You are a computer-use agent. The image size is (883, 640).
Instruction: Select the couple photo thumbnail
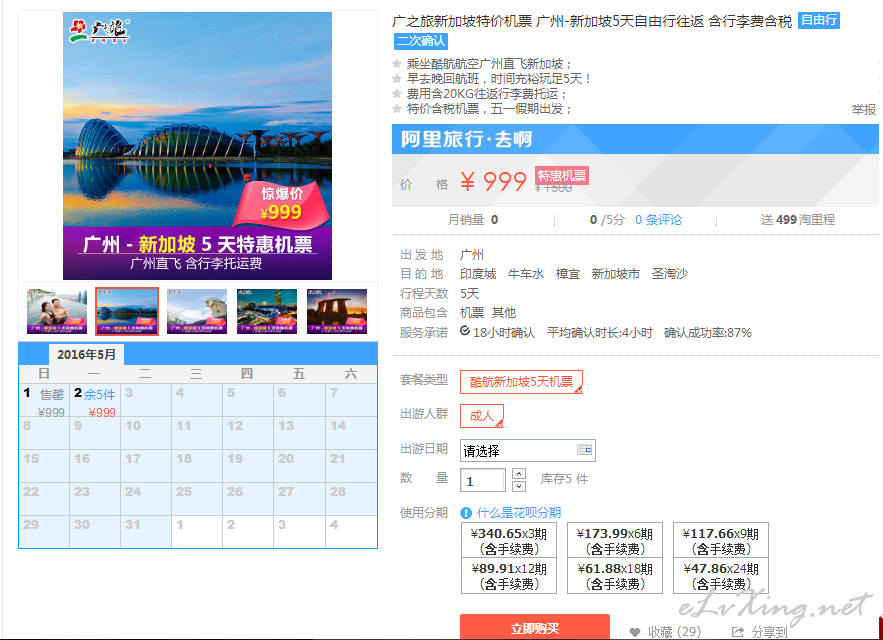pyautogui.click(x=57, y=311)
